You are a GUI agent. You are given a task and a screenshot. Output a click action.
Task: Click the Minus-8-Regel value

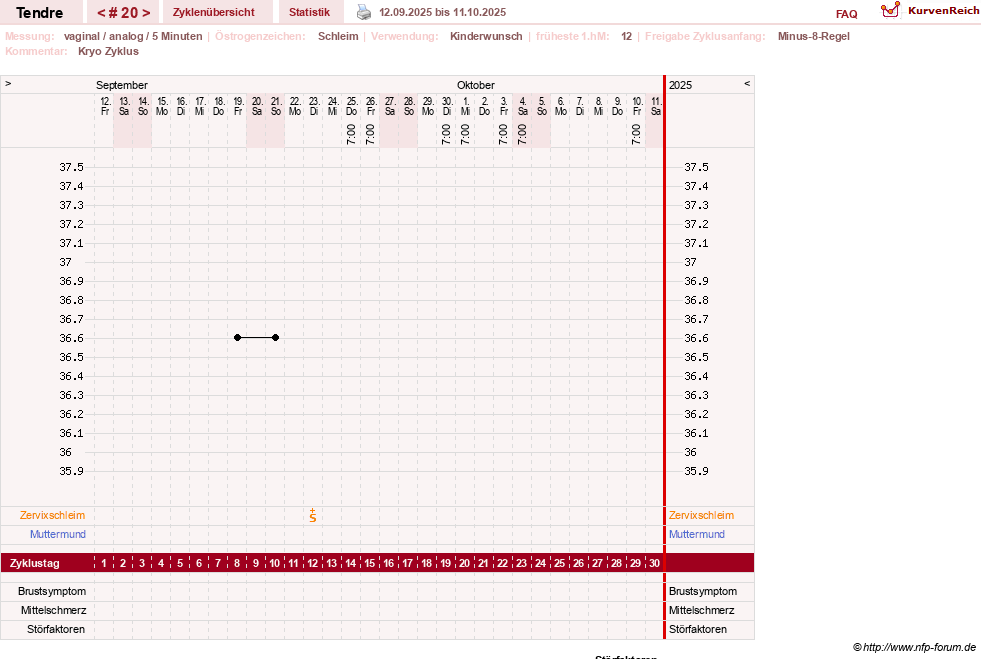coord(813,36)
